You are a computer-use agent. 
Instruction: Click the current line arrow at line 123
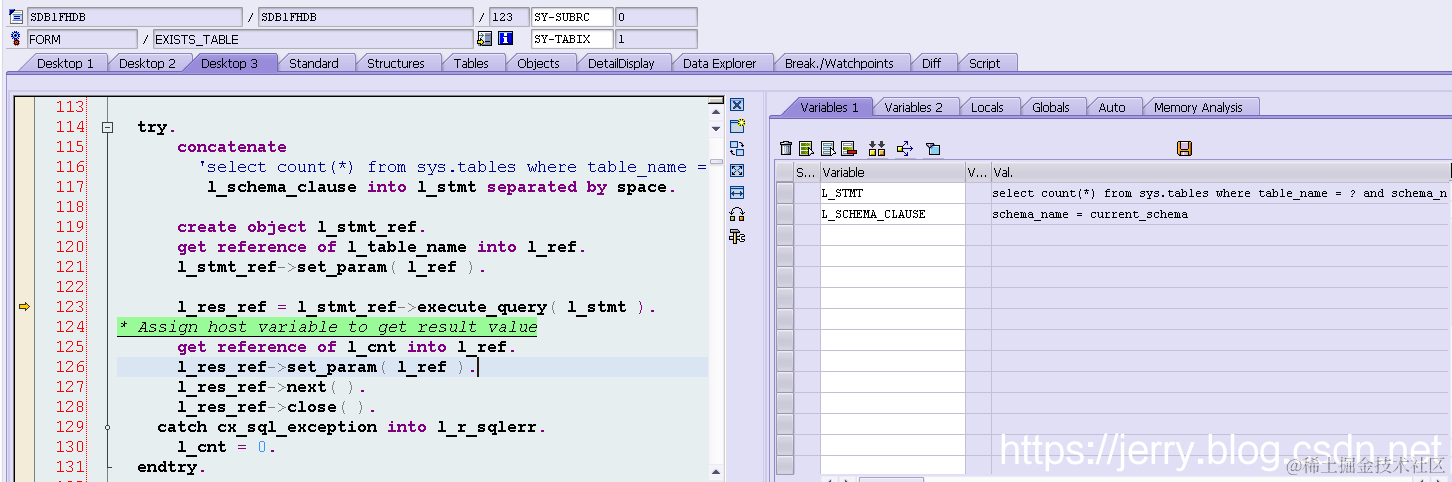click(24, 307)
